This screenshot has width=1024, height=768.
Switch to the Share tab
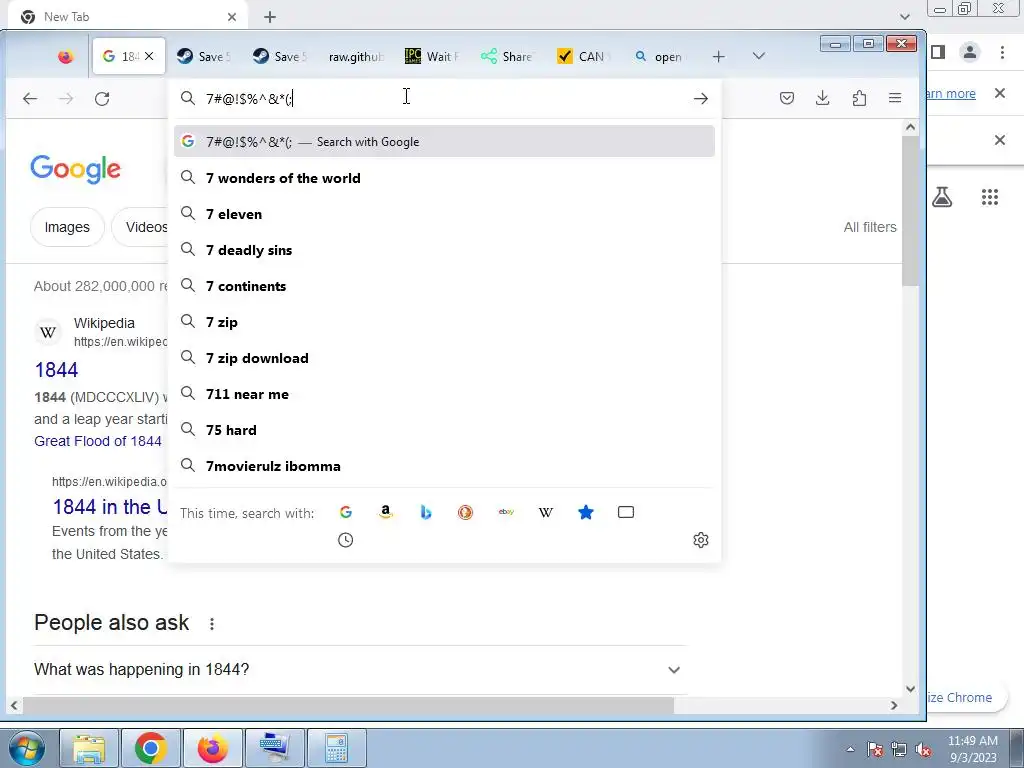[x=508, y=57]
